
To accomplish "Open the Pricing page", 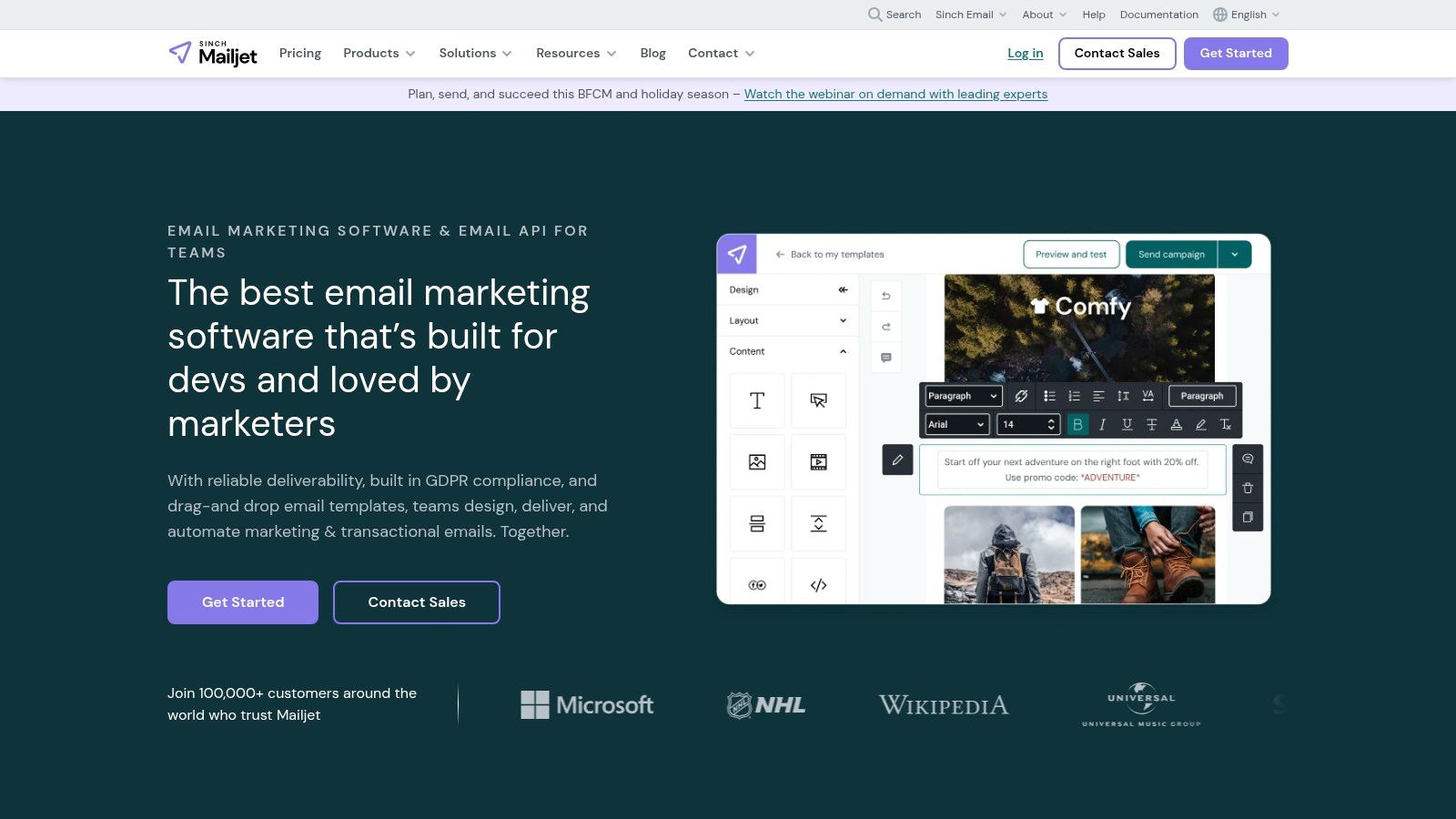I will [x=300, y=54].
